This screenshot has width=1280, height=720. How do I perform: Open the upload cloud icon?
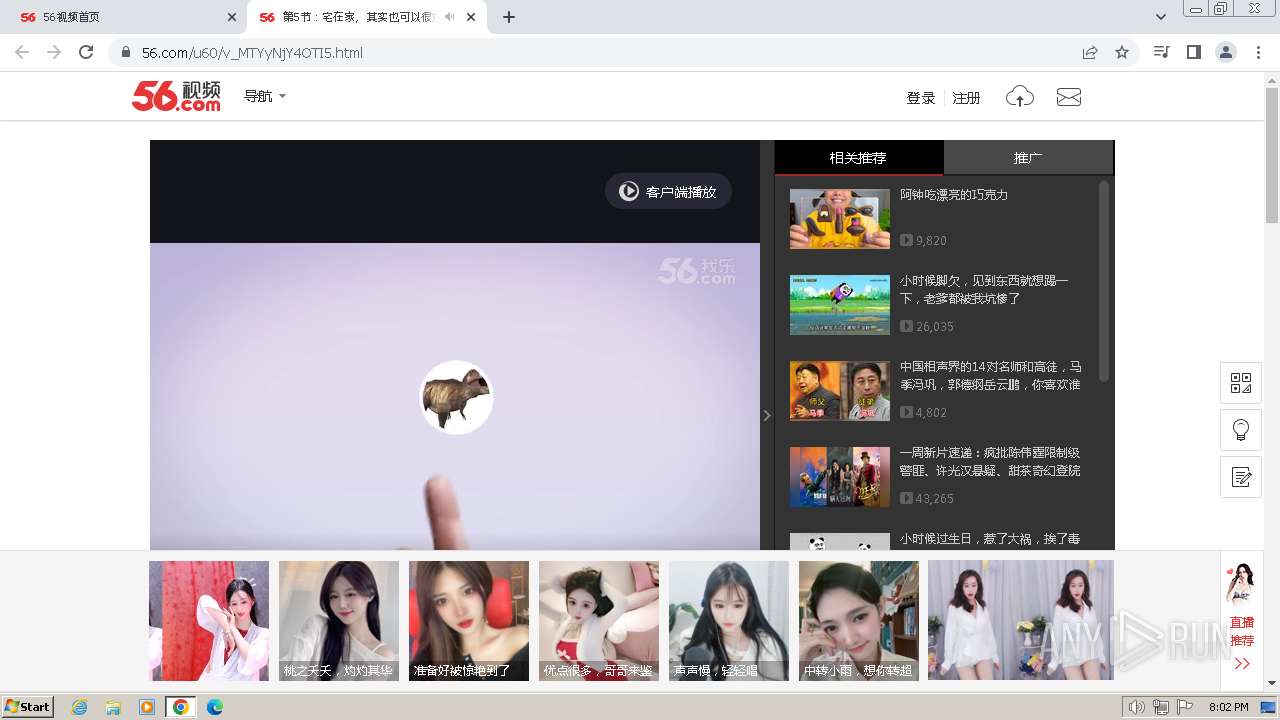[1019, 97]
